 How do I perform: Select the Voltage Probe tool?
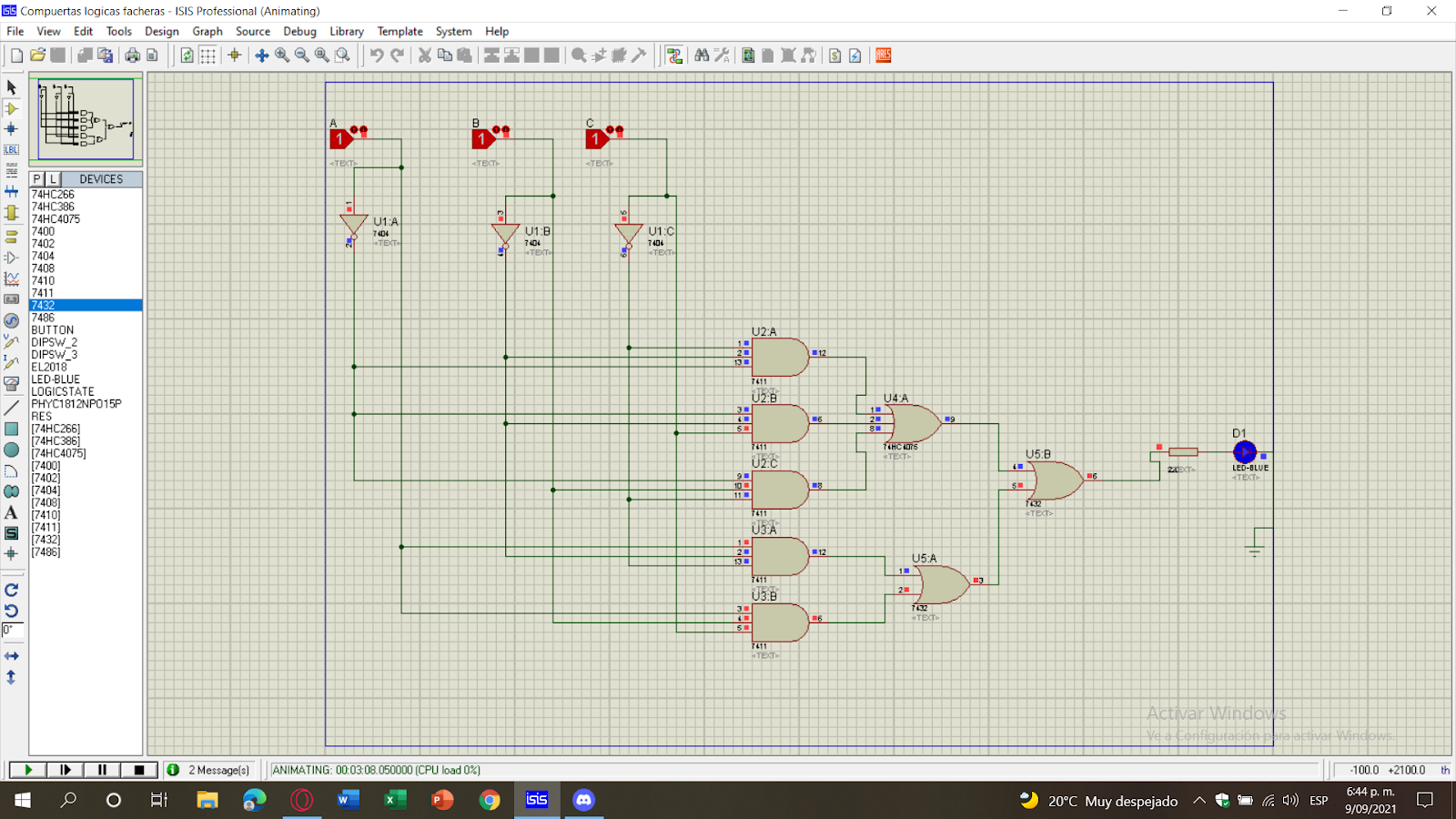pyautogui.click(x=12, y=341)
